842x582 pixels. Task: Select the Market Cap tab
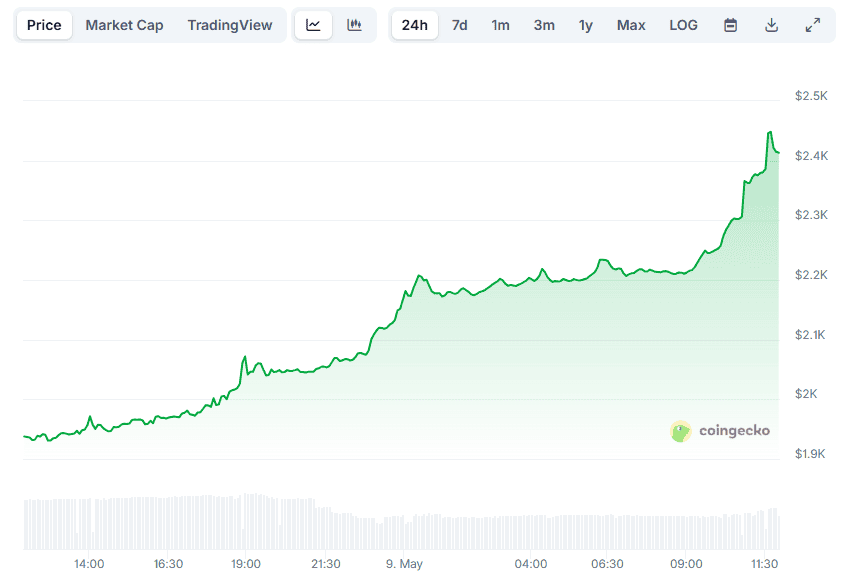pyautogui.click(x=124, y=25)
